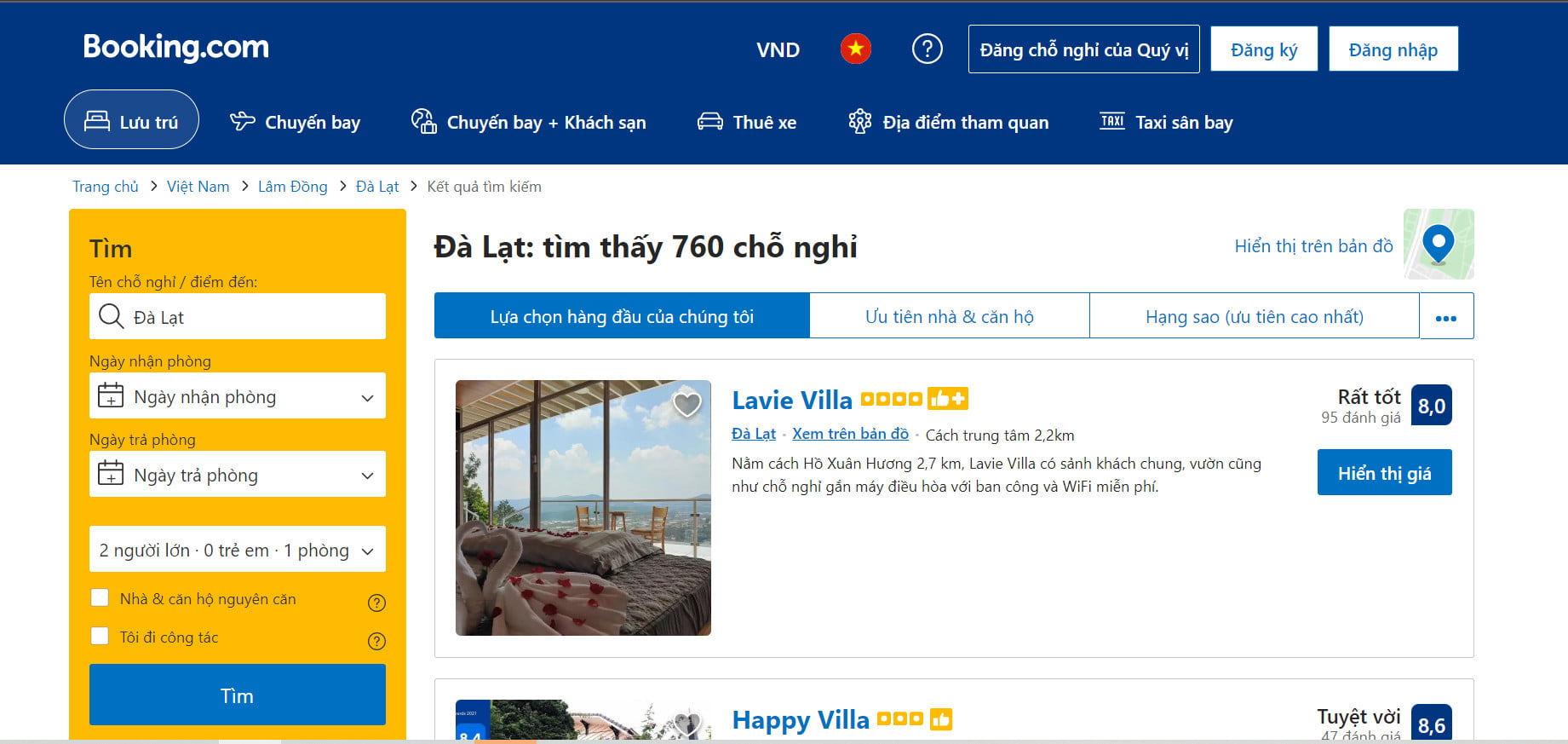Click the Happy Villa 8,6 score badge
The width and height of the screenshot is (1568, 744).
pos(1432,724)
